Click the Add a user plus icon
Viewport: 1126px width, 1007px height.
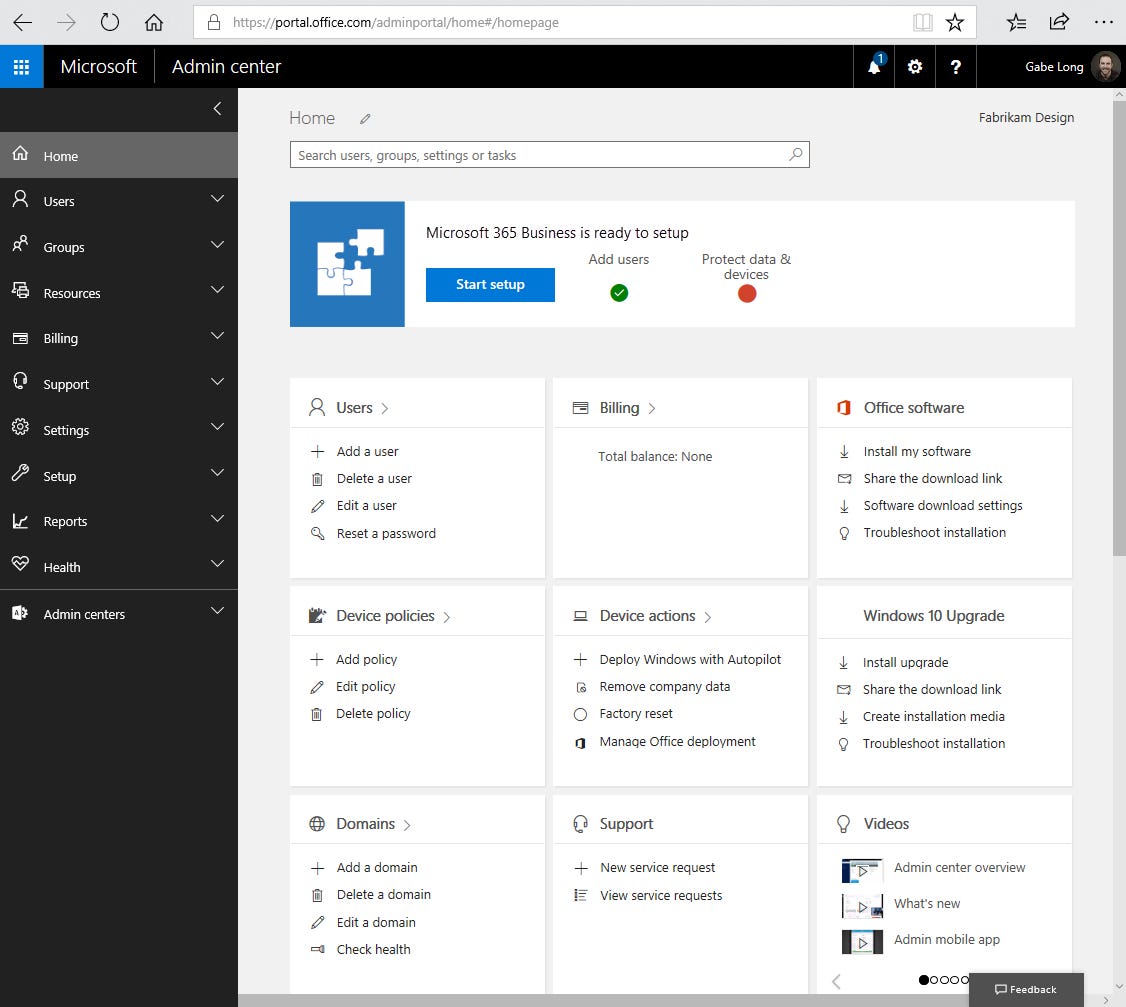(x=318, y=451)
